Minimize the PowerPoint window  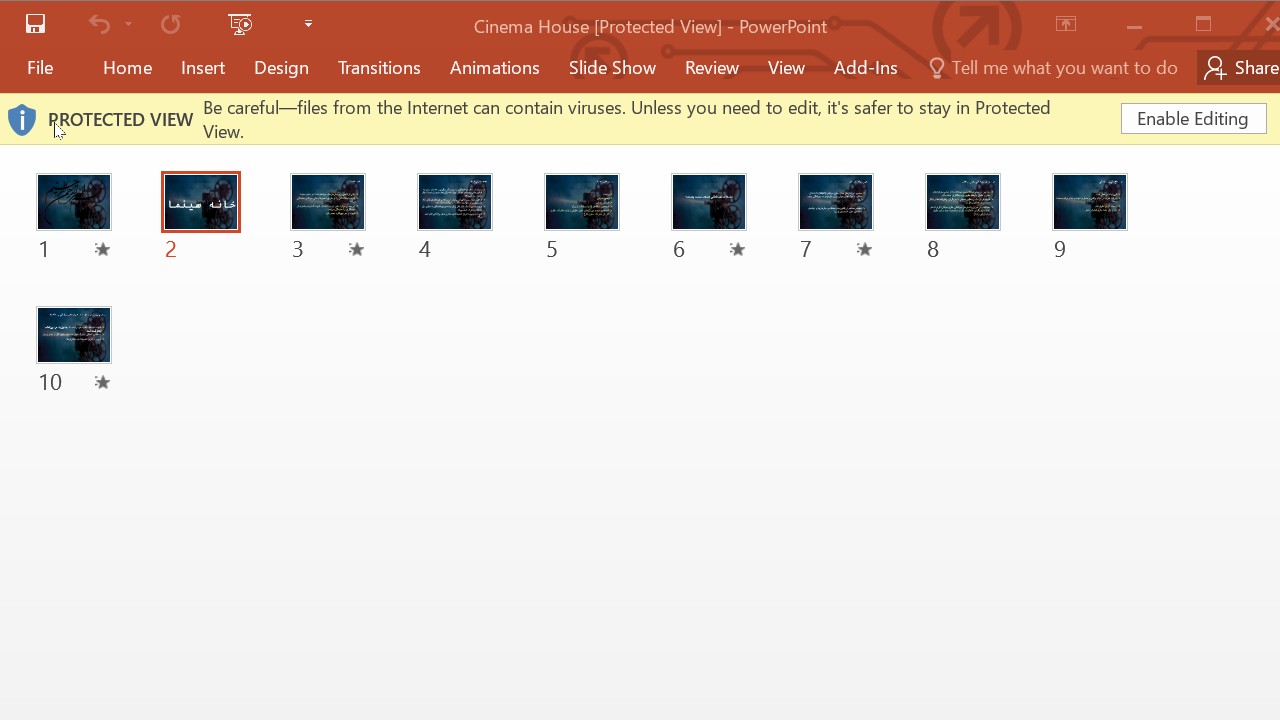point(1134,25)
